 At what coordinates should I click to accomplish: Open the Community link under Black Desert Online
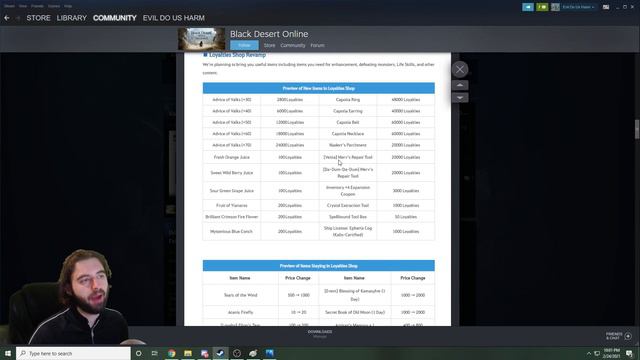point(293,45)
